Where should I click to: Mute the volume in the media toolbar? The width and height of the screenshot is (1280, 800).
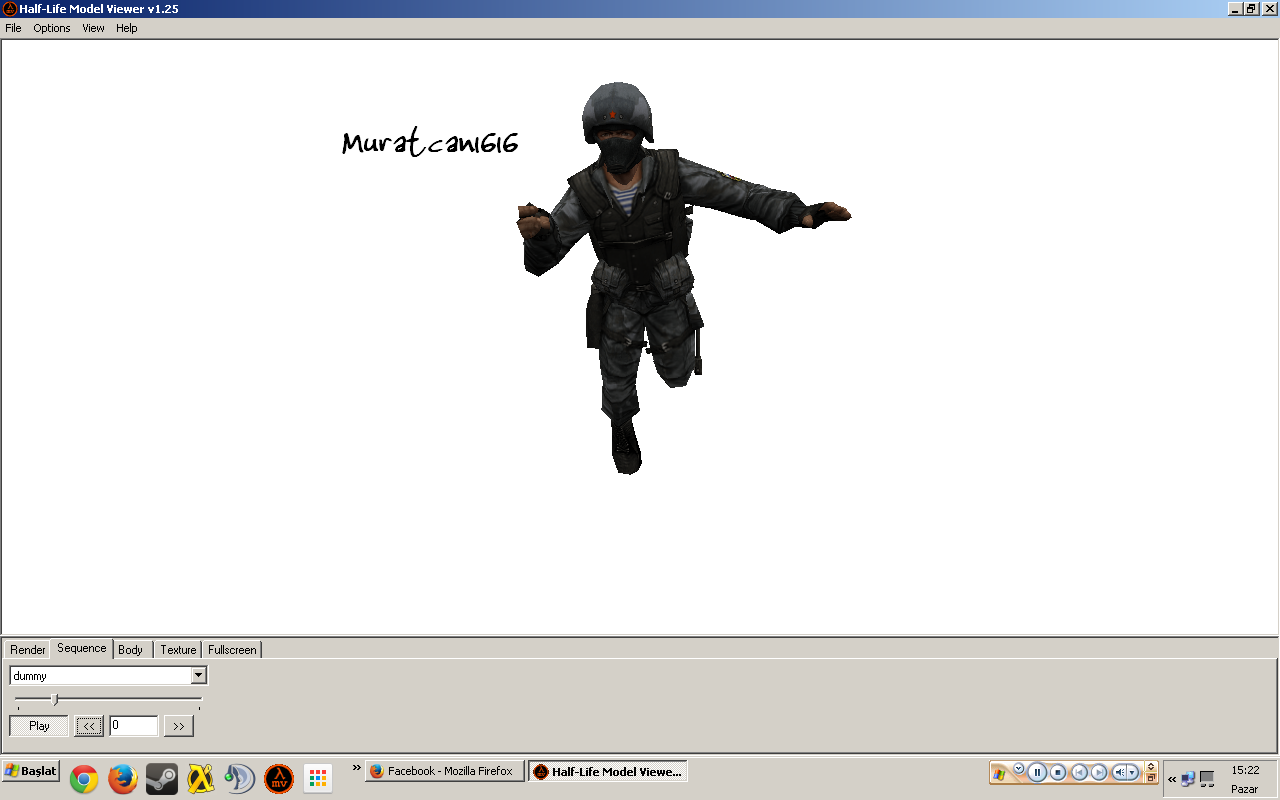[x=1122, y=772]
